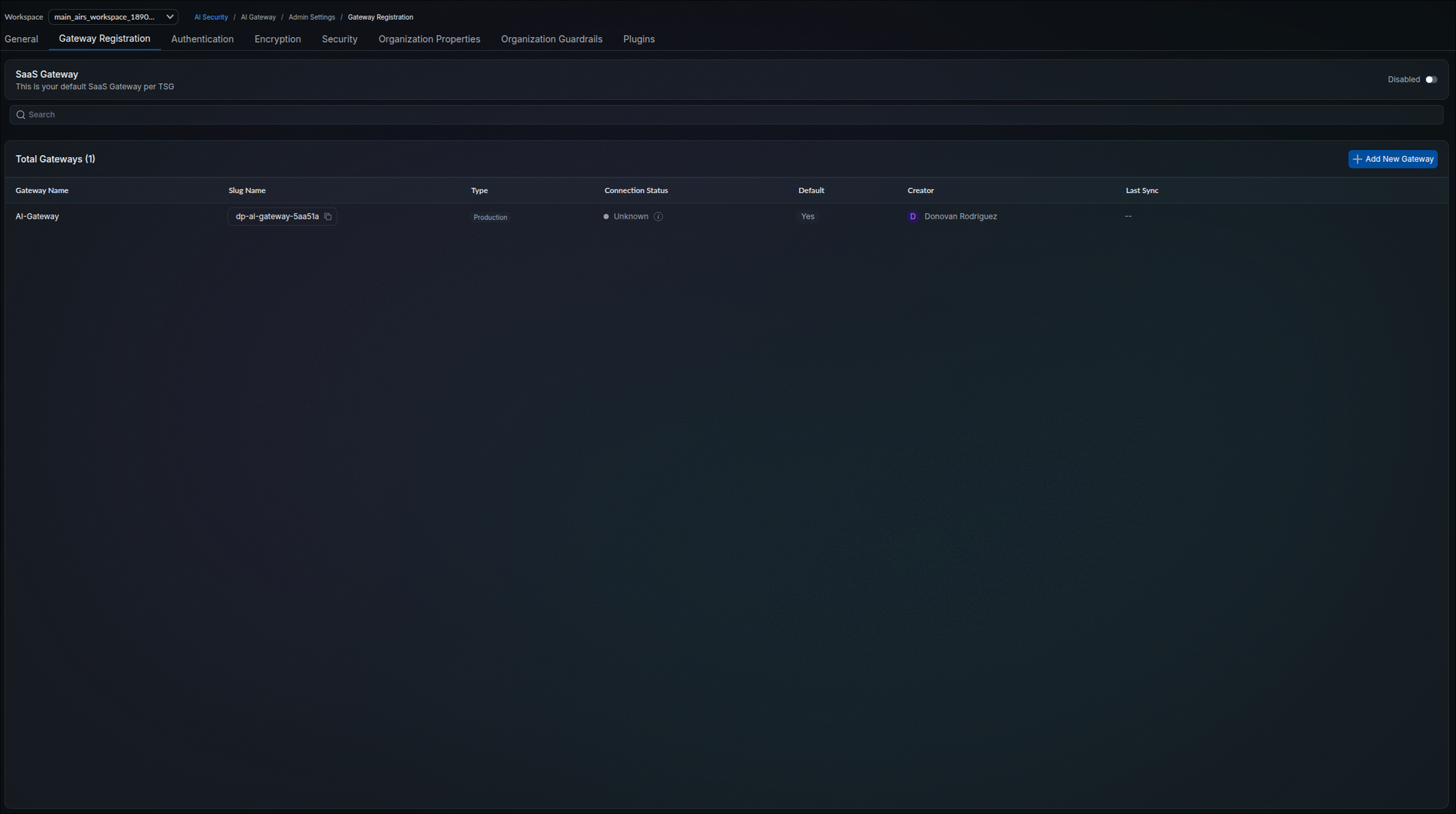1456x814 pixels.
Task: Open the Authentication tab
Action: pyautogui.click(x=202, y=39)
